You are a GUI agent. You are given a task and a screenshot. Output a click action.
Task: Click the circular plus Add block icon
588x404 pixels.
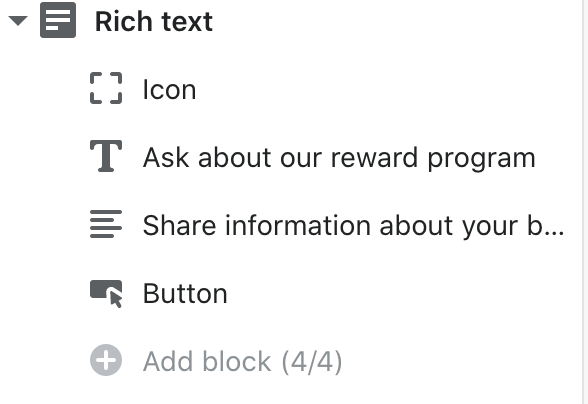click(x=106, y=360)
